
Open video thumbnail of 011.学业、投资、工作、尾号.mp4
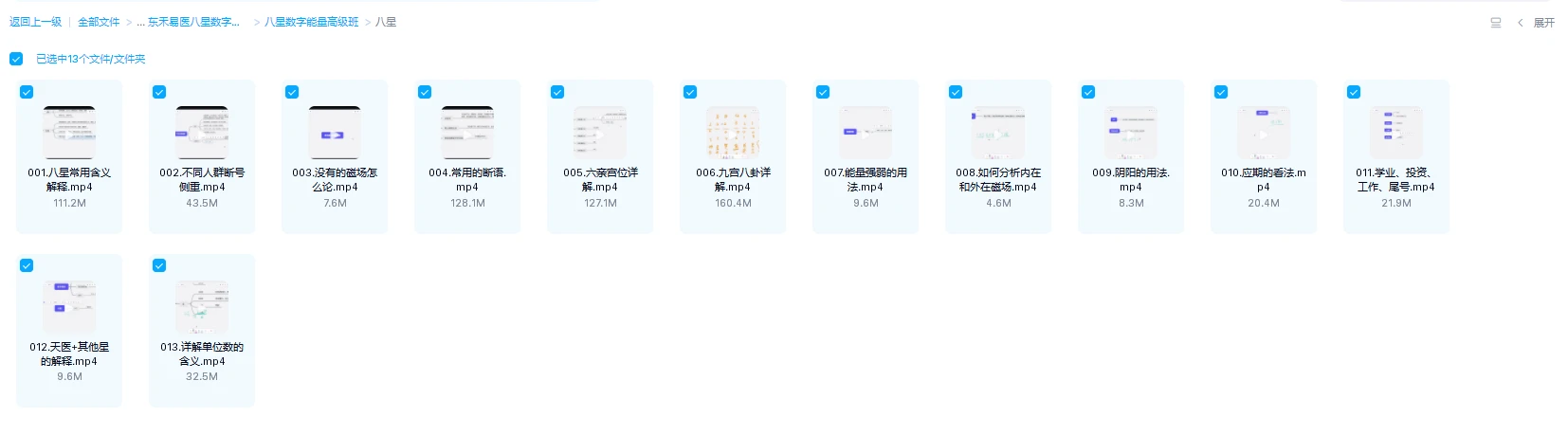coord(1396,133)
